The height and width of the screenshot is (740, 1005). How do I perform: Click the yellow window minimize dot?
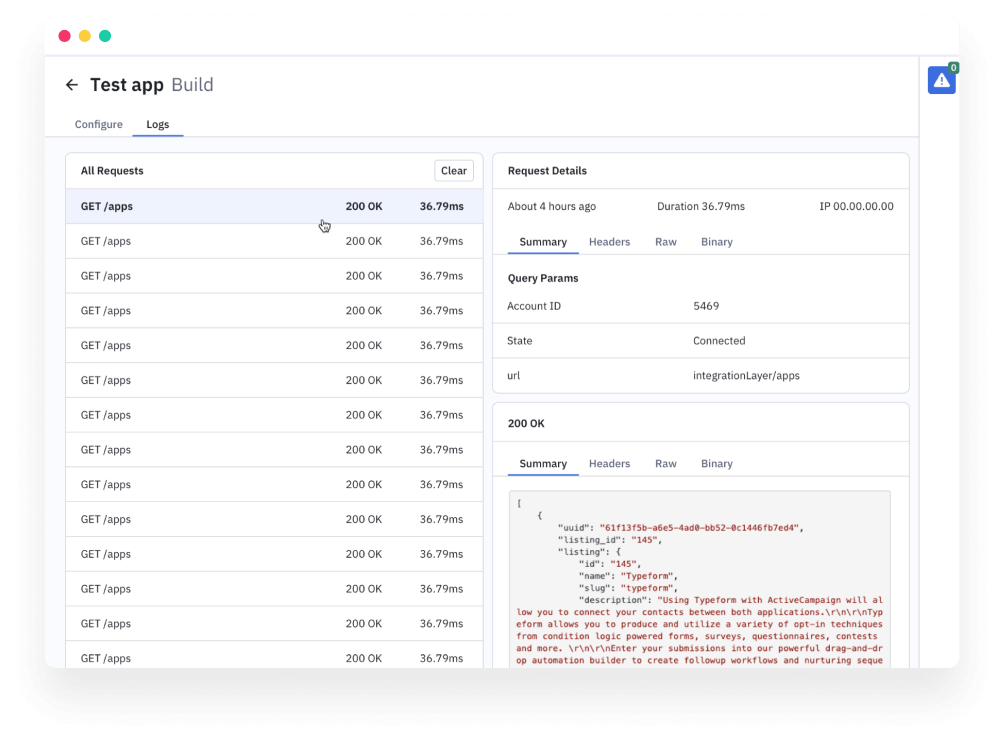click(85, 36)
